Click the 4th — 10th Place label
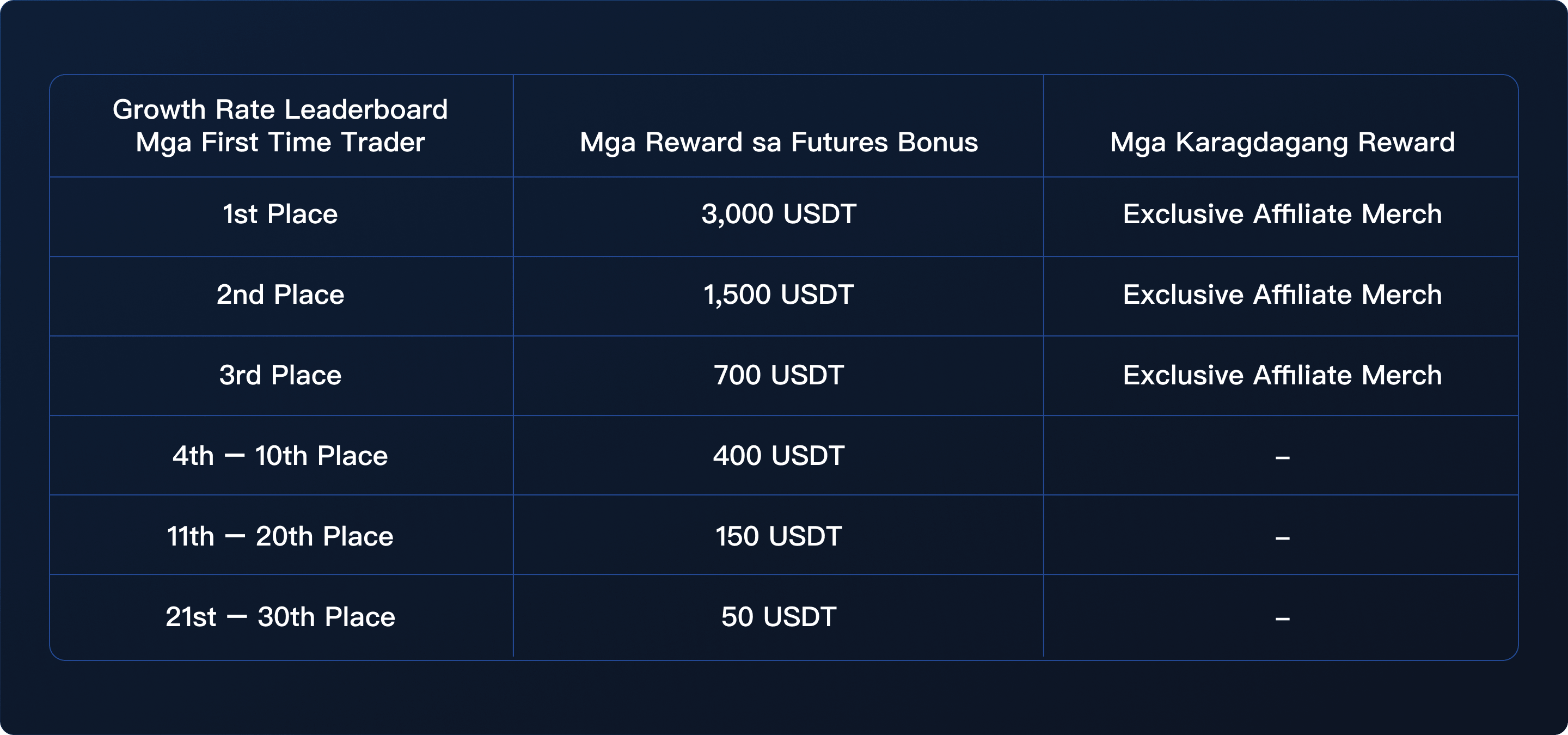 [280, 456]
